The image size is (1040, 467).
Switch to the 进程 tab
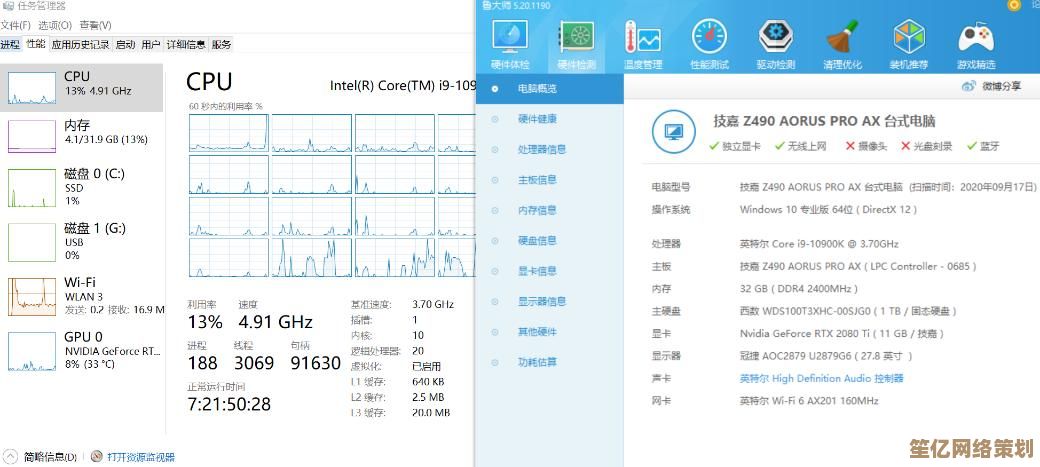coord(10,44)
